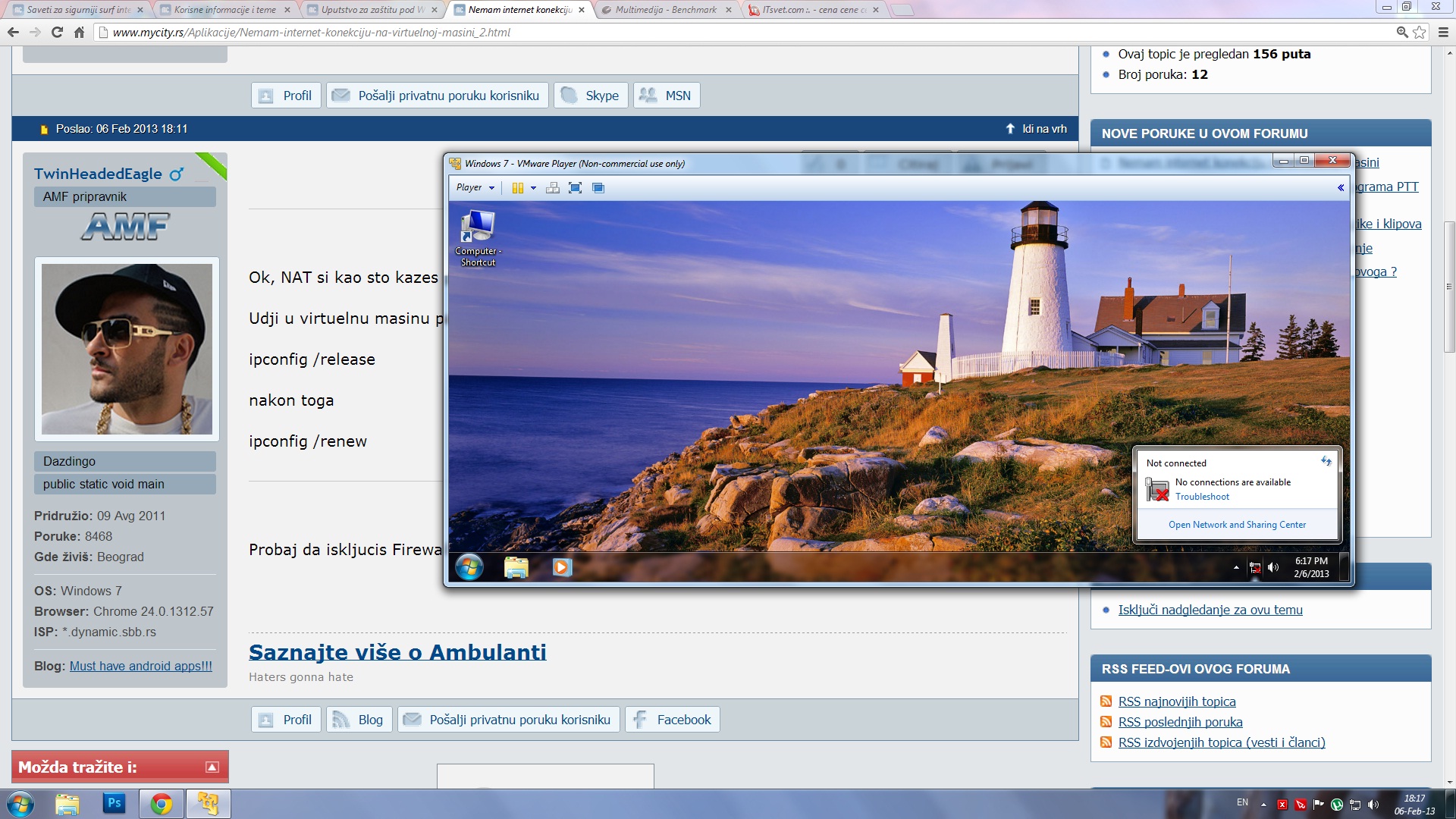Click the VM volume speaker tray icon
The height and width of the screenshot is (819, 1456).
[x=1273, y=567]
